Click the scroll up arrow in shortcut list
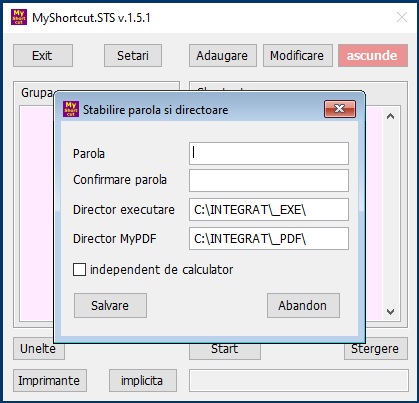The width and height of the screenshot is (419, 403). click(x=390, y=116)
